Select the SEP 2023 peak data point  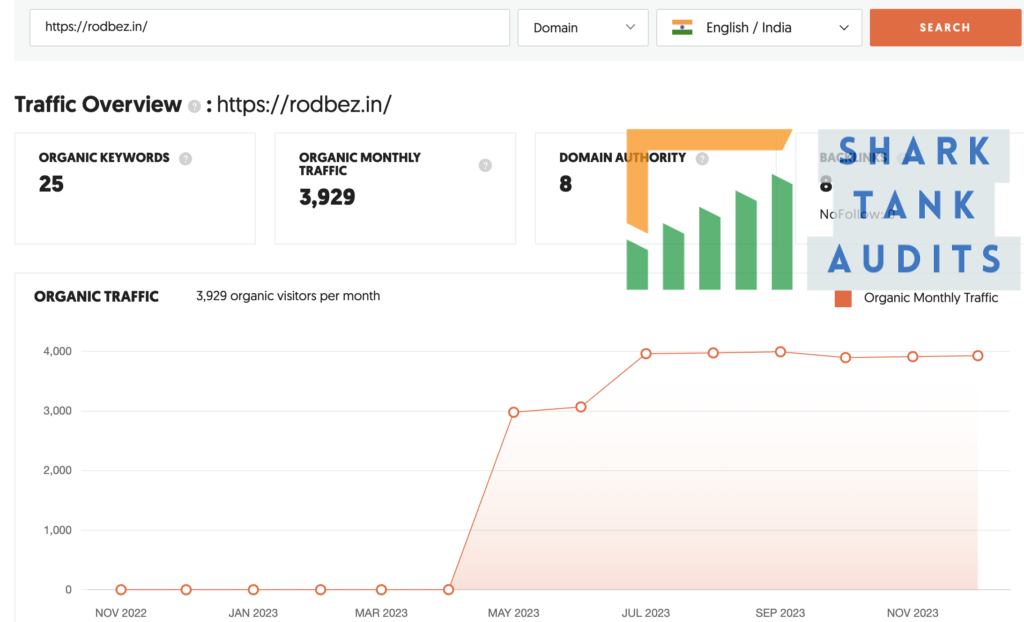(x=779, y=351)
